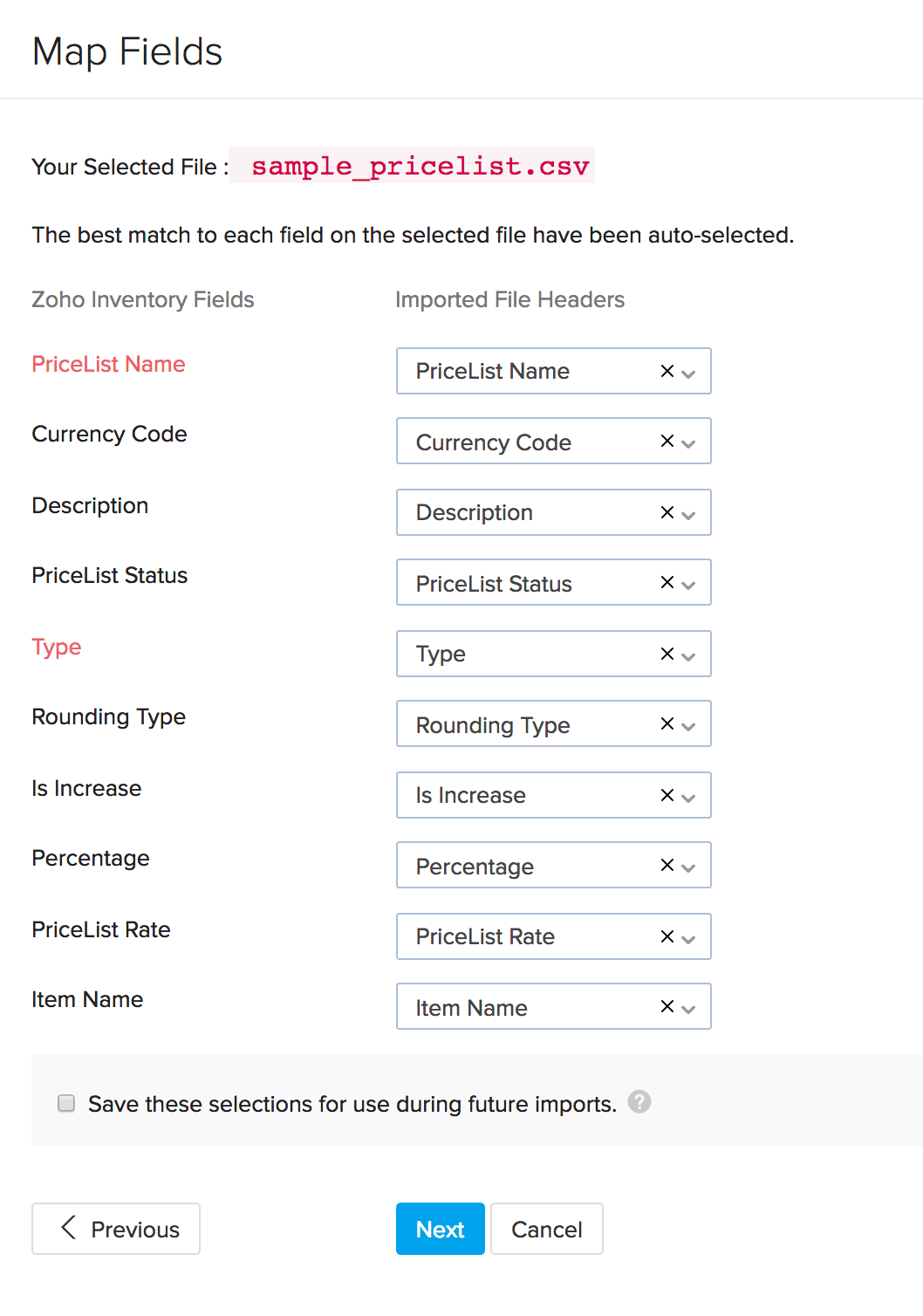
Task: Open the help tooltip question mark icon
Action: (x=639, y=1102)
